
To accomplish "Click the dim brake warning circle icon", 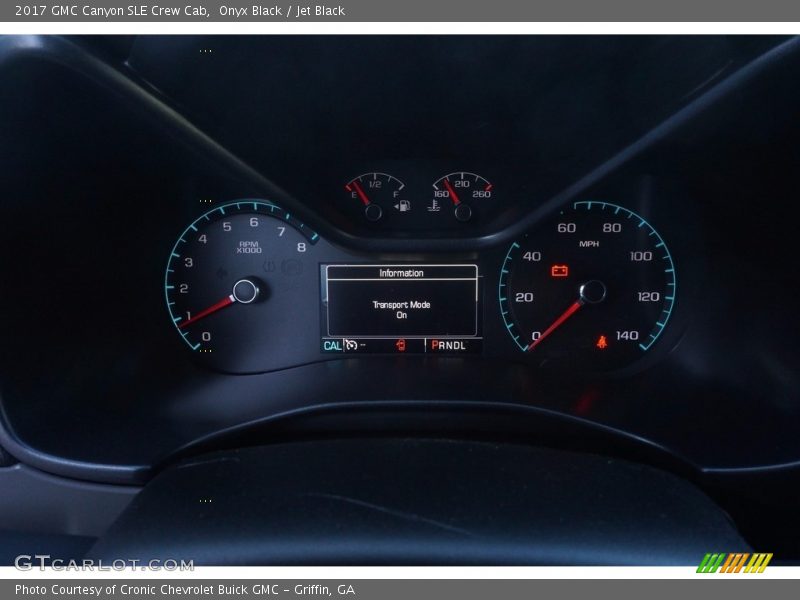I will pyautogui.click(x=292, y=267).
